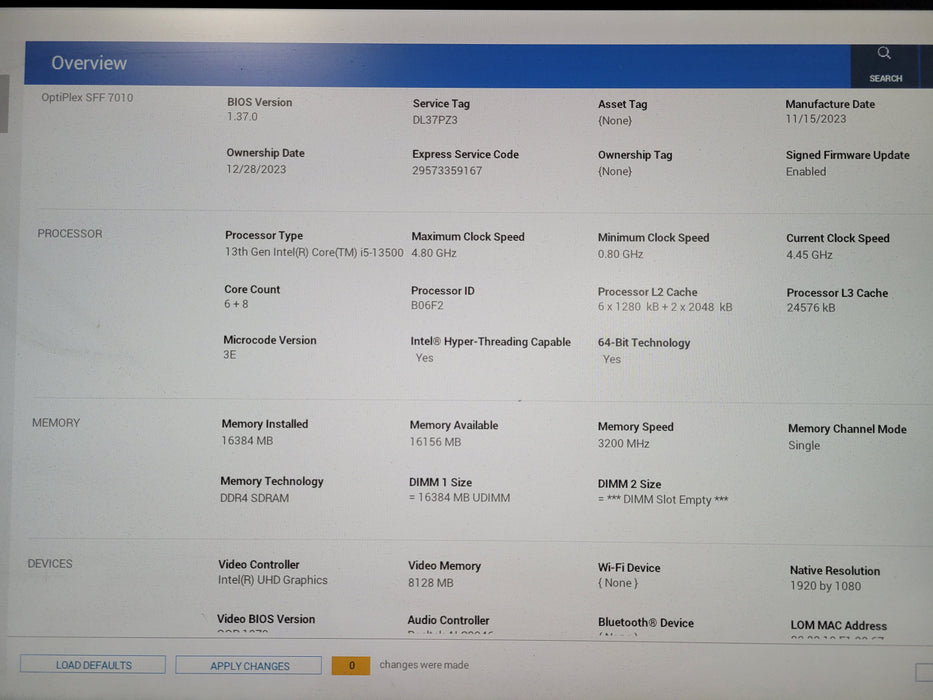
Task: Click Processor L3 Cache value 24576 kB
Action: [x=810, y=308]
